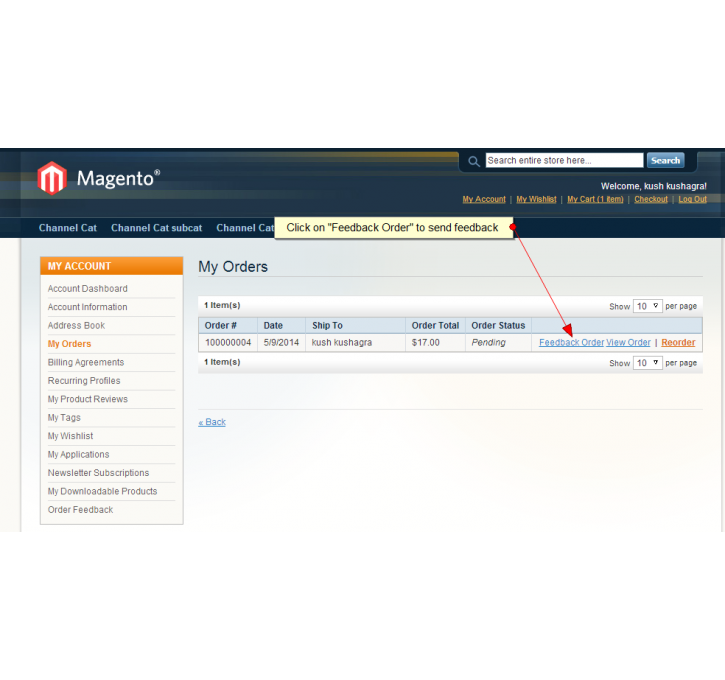Open the bottom Show per page dropdown

(x=647, y=363)
